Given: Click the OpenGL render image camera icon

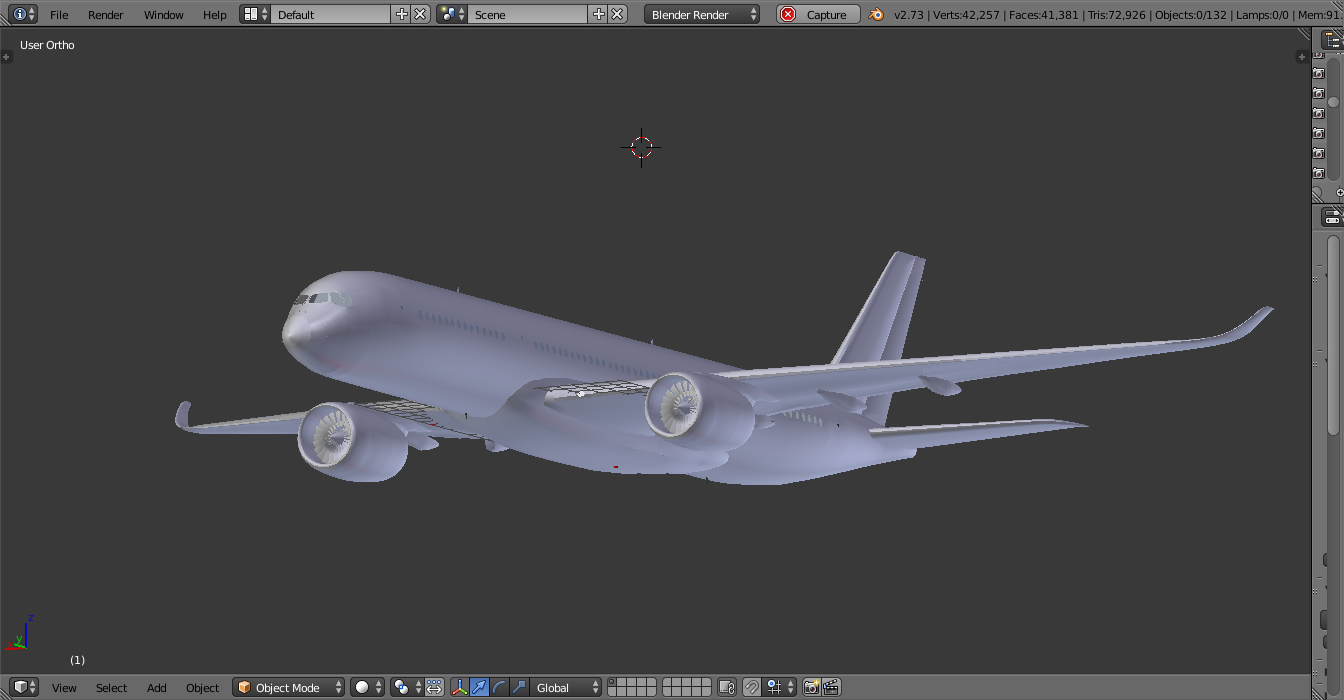Looking at the screenshot, I should pyautogui.click(x=811, y=687).
